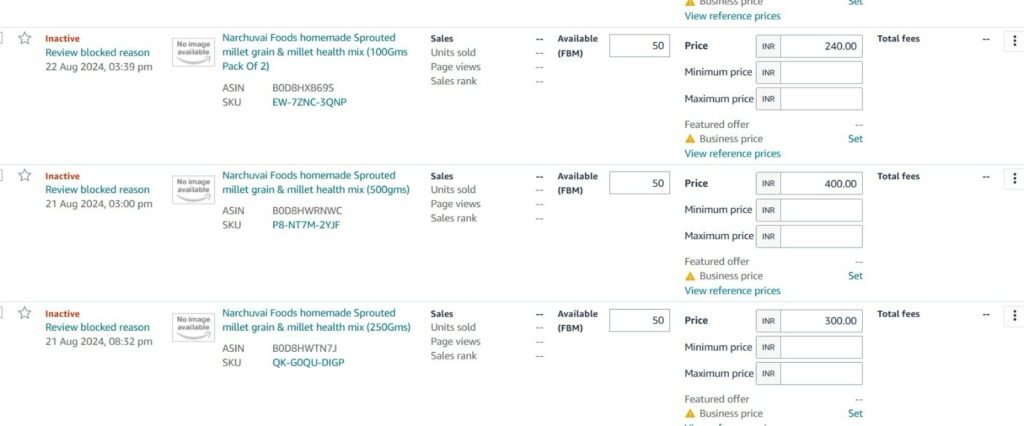Open three-dot menu for 250Gms listing
The image size is (1024, 426).
1014,316
